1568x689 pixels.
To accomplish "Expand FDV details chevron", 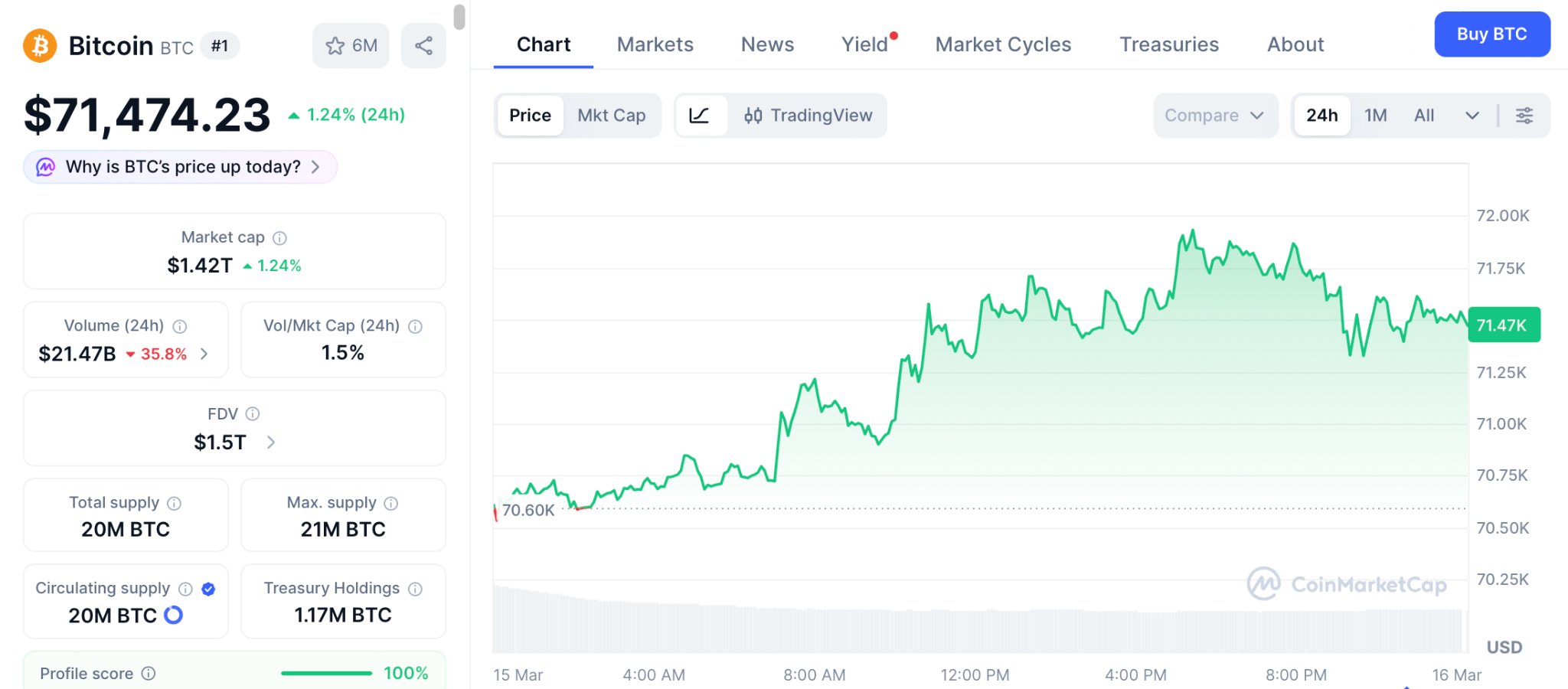I will pos(270,442).
